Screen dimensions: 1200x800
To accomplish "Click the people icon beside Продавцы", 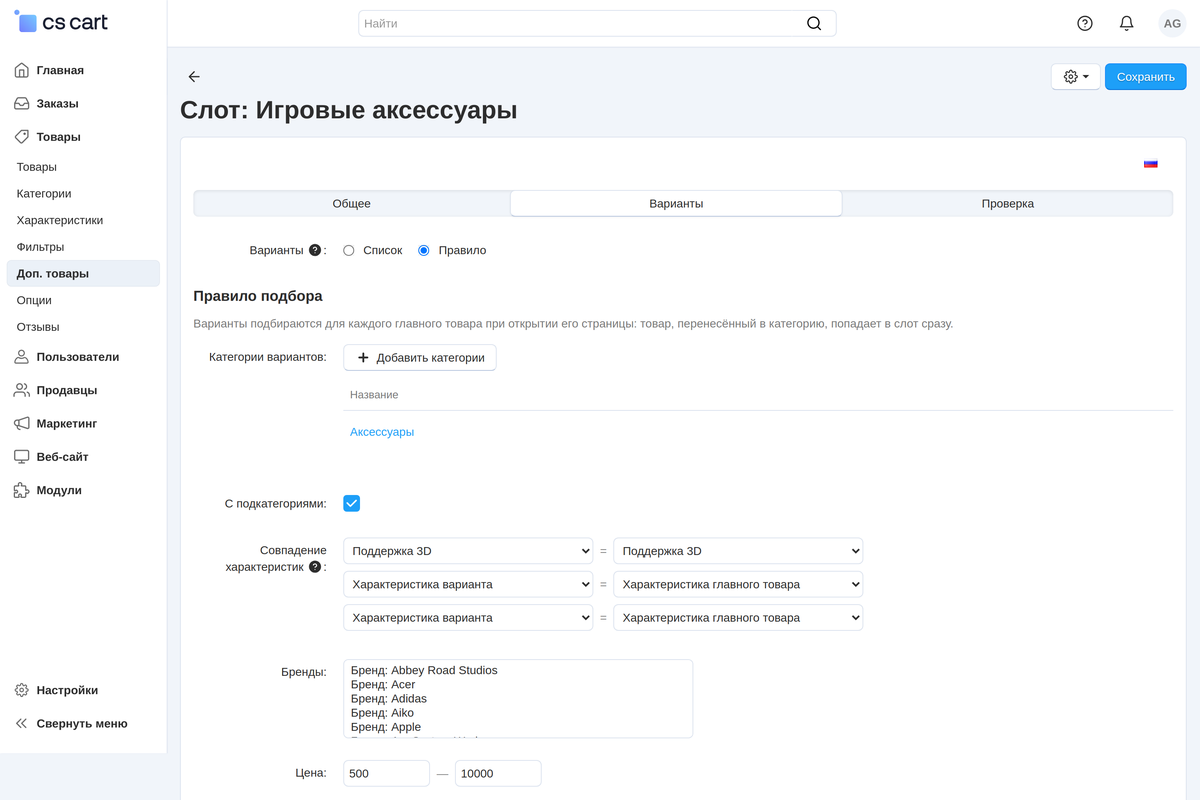I will click(21, 390).
